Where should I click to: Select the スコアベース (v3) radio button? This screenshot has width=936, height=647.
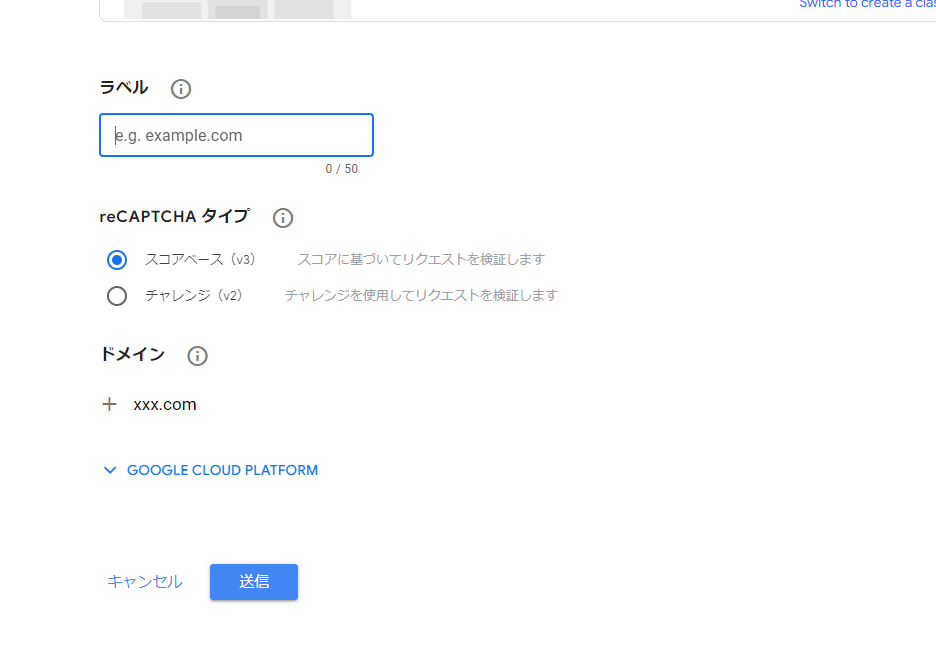(x=117, y=260)
